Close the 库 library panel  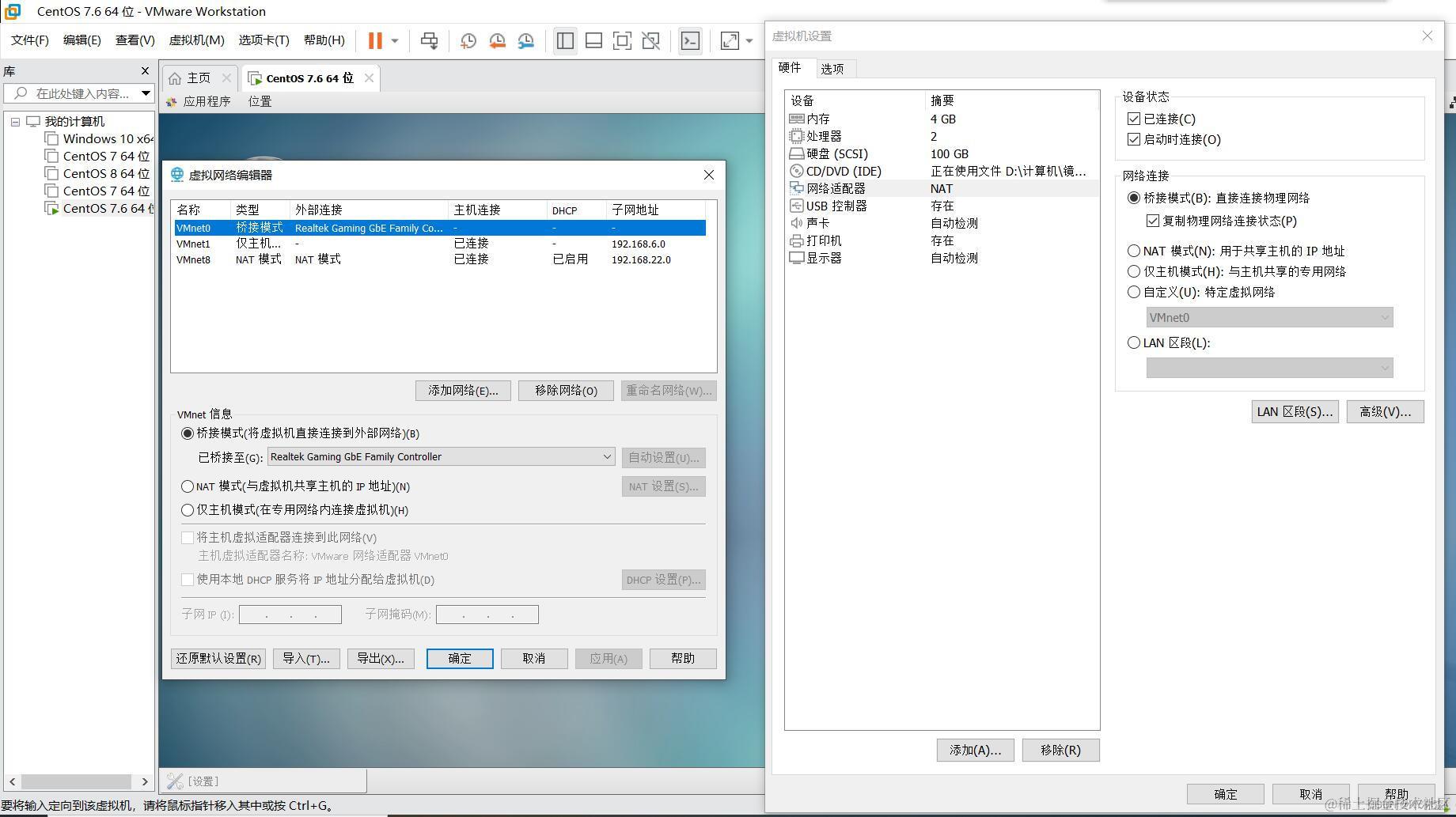click(145, 71)
